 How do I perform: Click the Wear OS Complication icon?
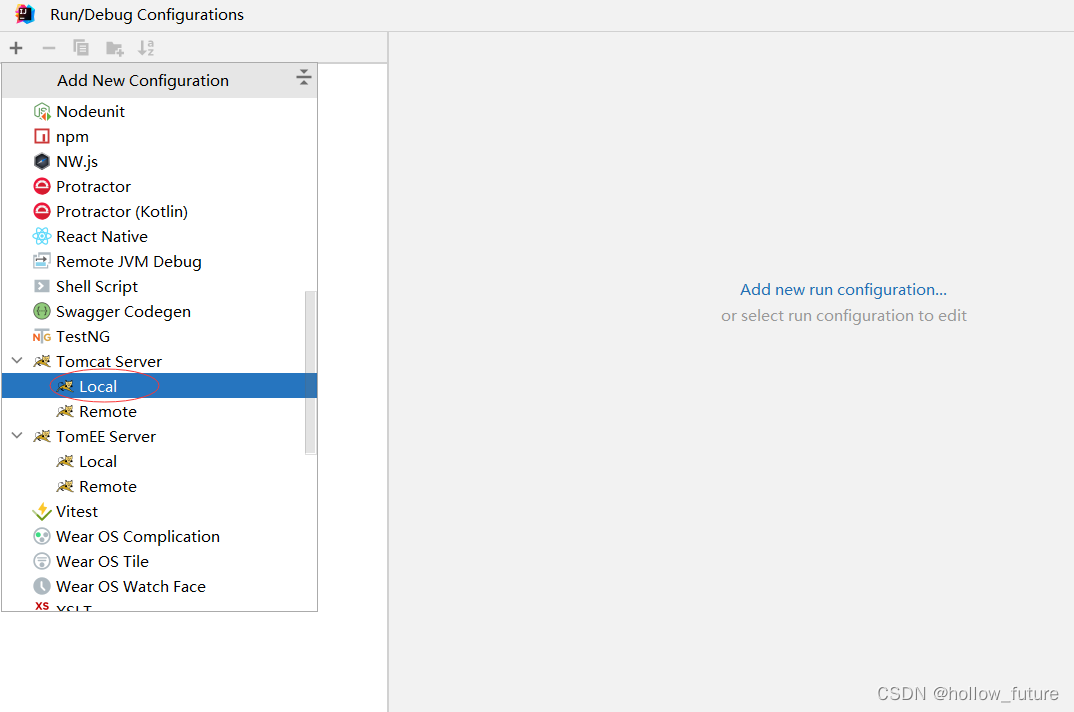click(x=42, y=537)
